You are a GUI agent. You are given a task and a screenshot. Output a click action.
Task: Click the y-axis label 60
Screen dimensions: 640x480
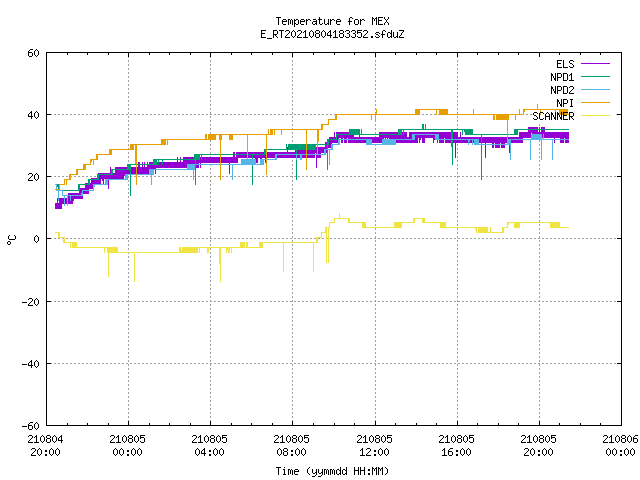(33, 53)
